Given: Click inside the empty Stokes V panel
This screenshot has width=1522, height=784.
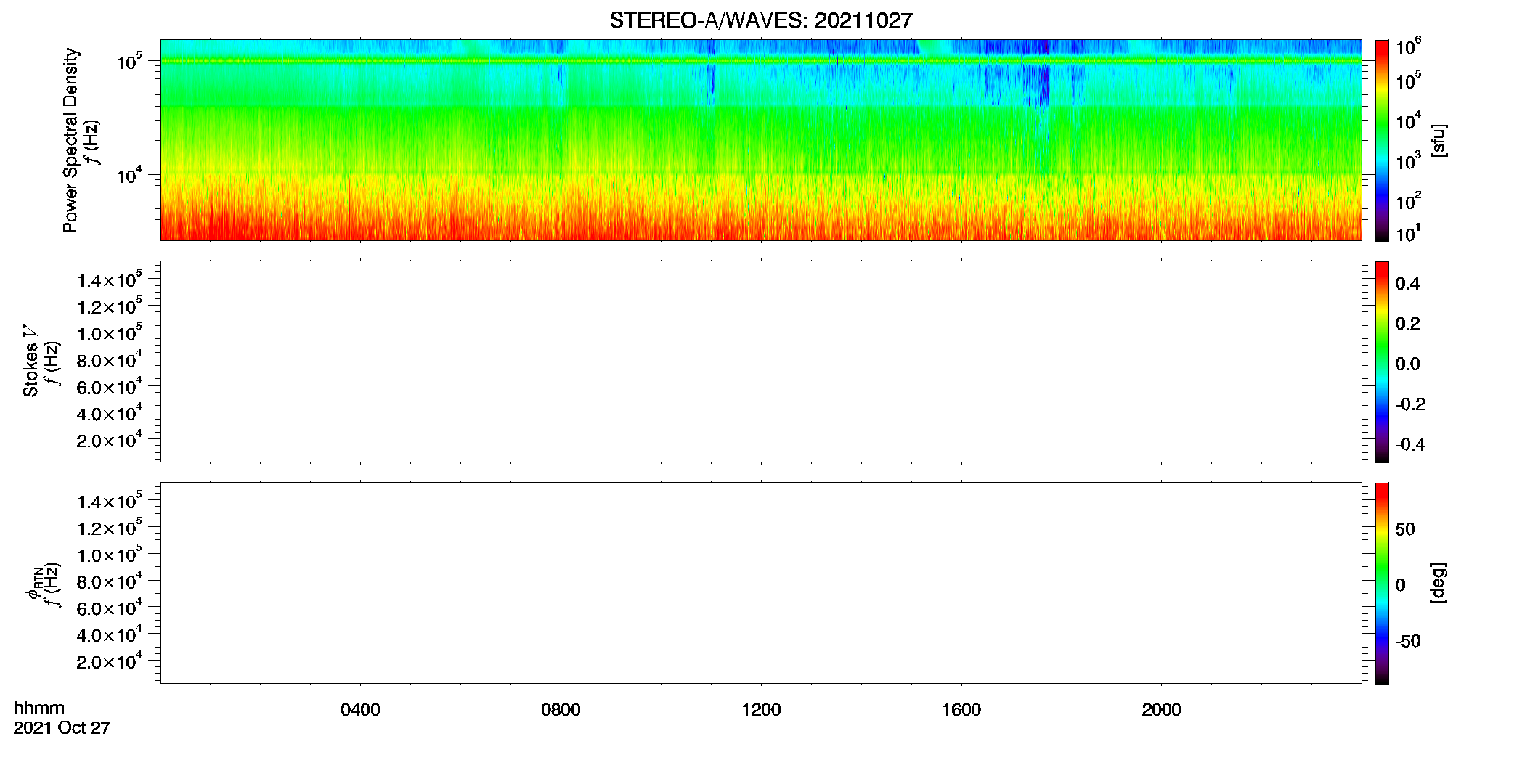Looking at the screenshot, I should pos(760,362).
